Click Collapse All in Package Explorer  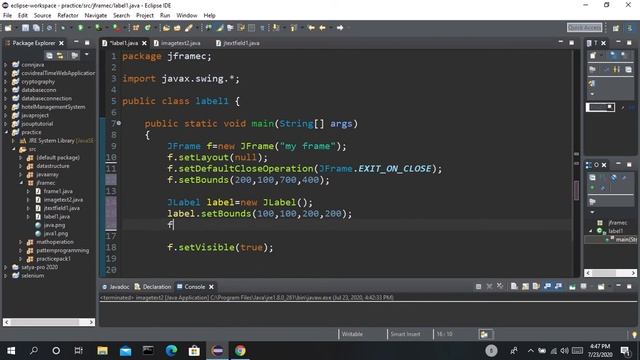pyautogui.click(x=49, y=56)
